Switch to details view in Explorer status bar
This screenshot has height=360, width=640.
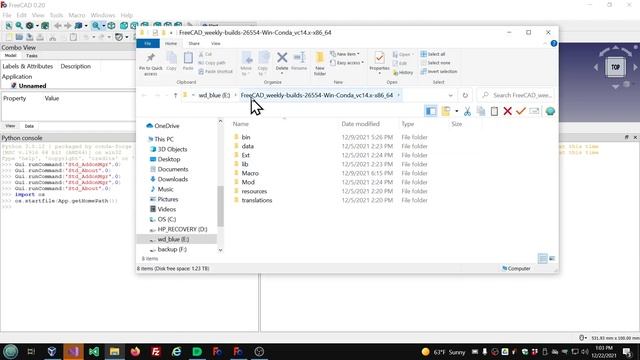pos(542,258)
